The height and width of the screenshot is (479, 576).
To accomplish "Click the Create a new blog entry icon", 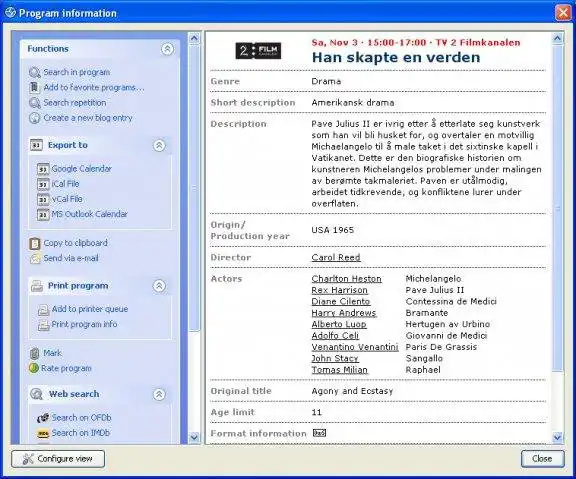I will click(34, 118).
